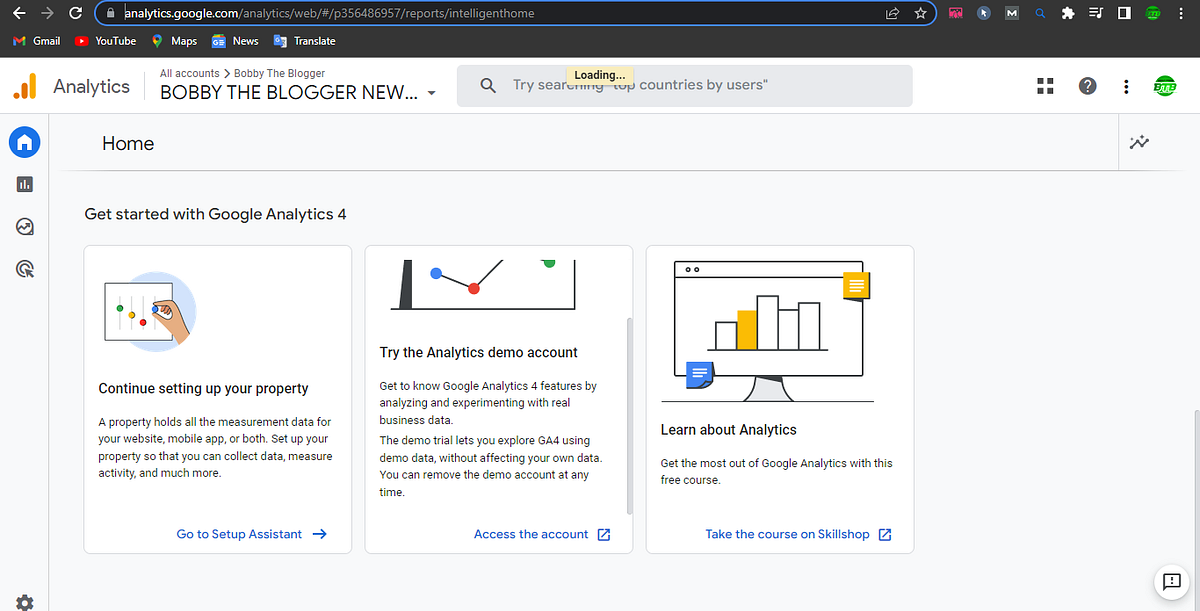This screenshot has width=1200, height=611.
Task: Open the Chrome browser menu
Action: [x=1182, y=14]
